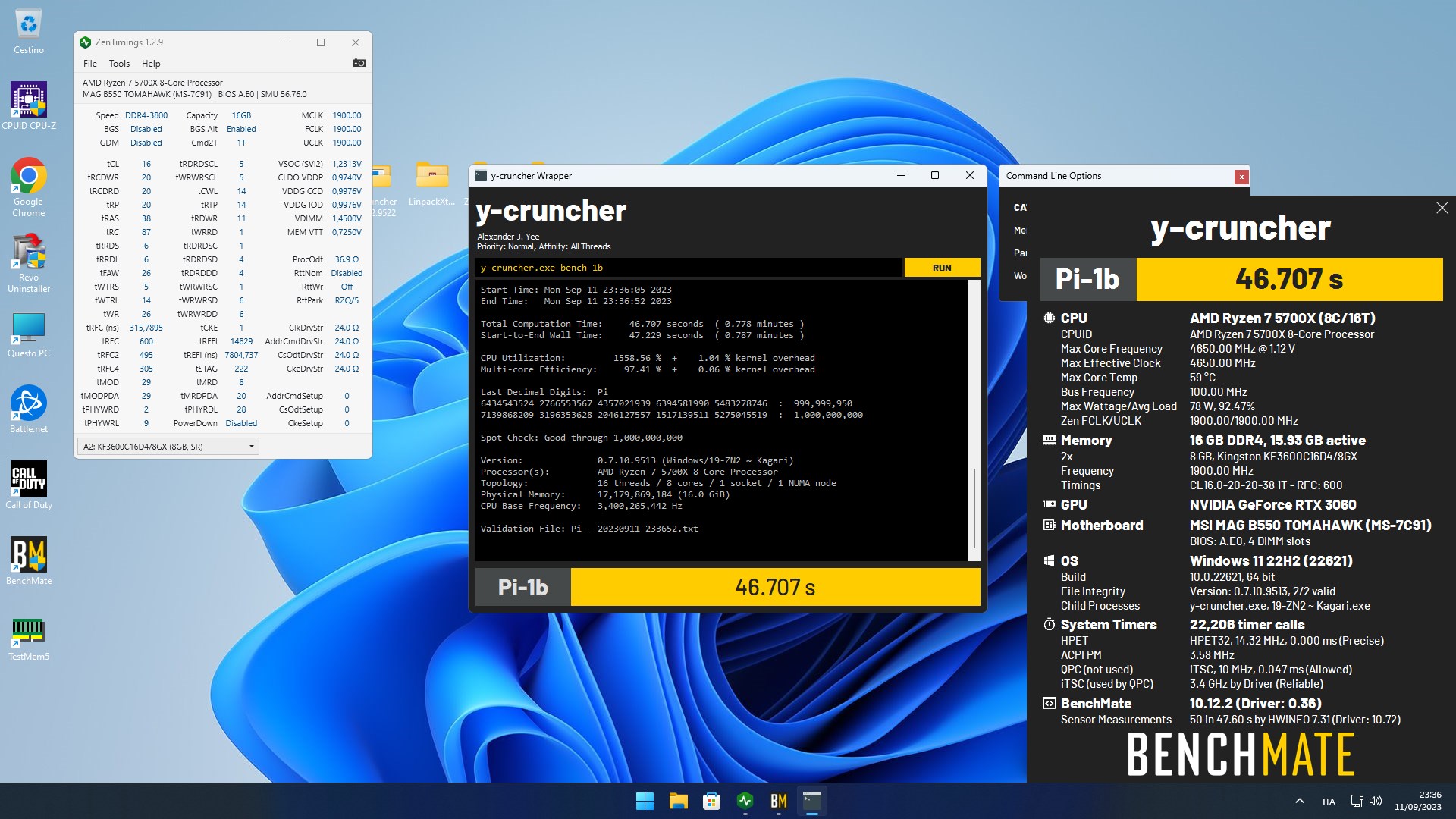This screenshot has width=1456, height=819.
Task: Open Revo Uninstaller desktop icon
Action: pos(29,263)
